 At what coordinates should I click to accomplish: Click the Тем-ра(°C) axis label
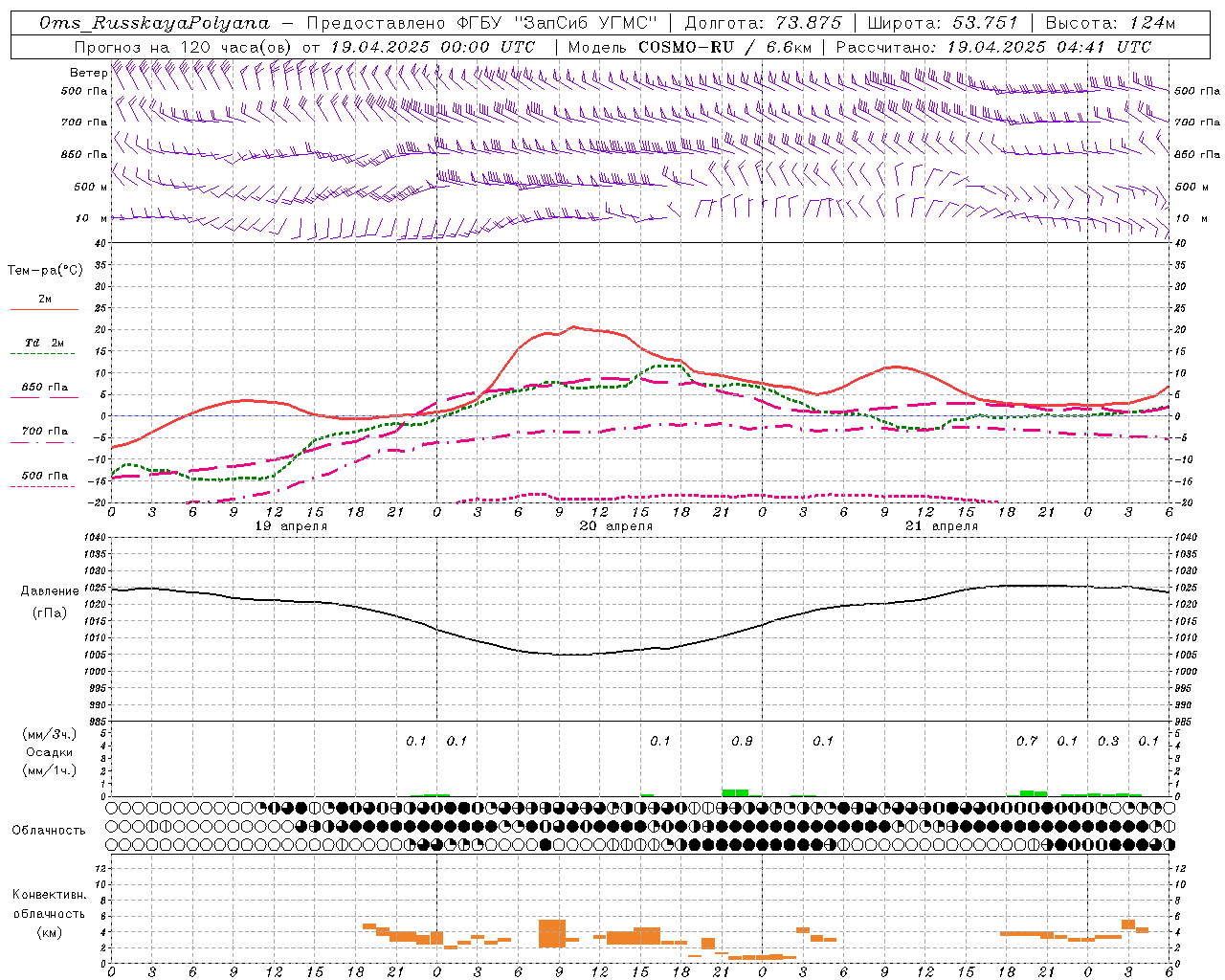pos(45,271)
